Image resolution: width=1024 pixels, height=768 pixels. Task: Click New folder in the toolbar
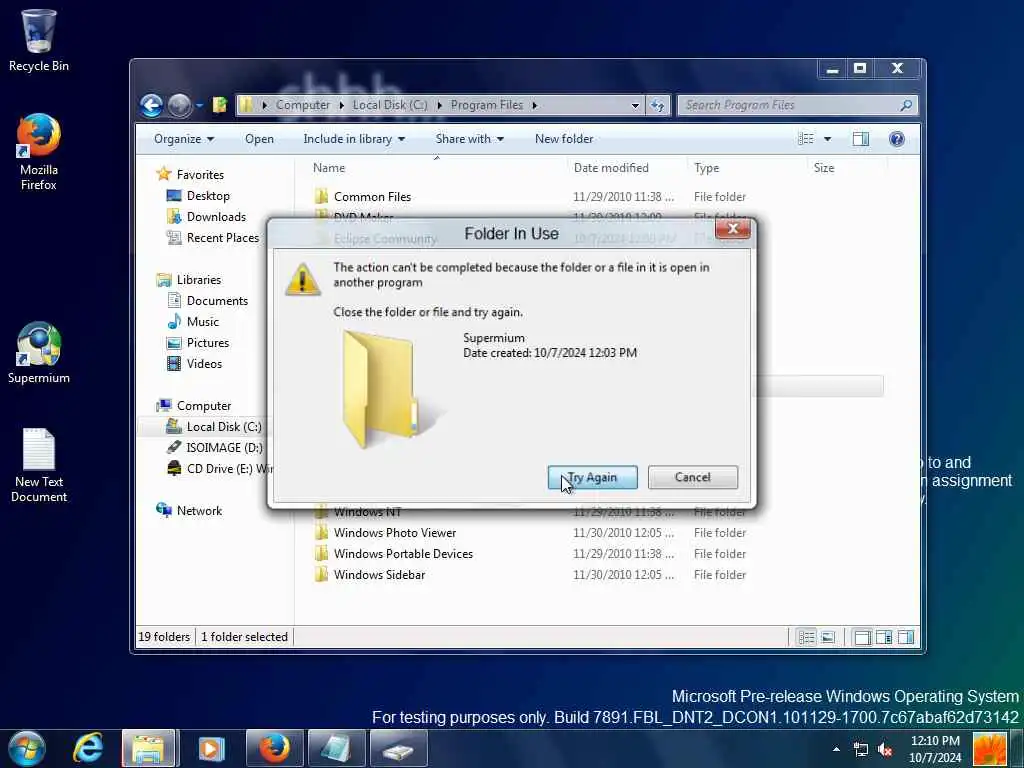click(564, 139)
